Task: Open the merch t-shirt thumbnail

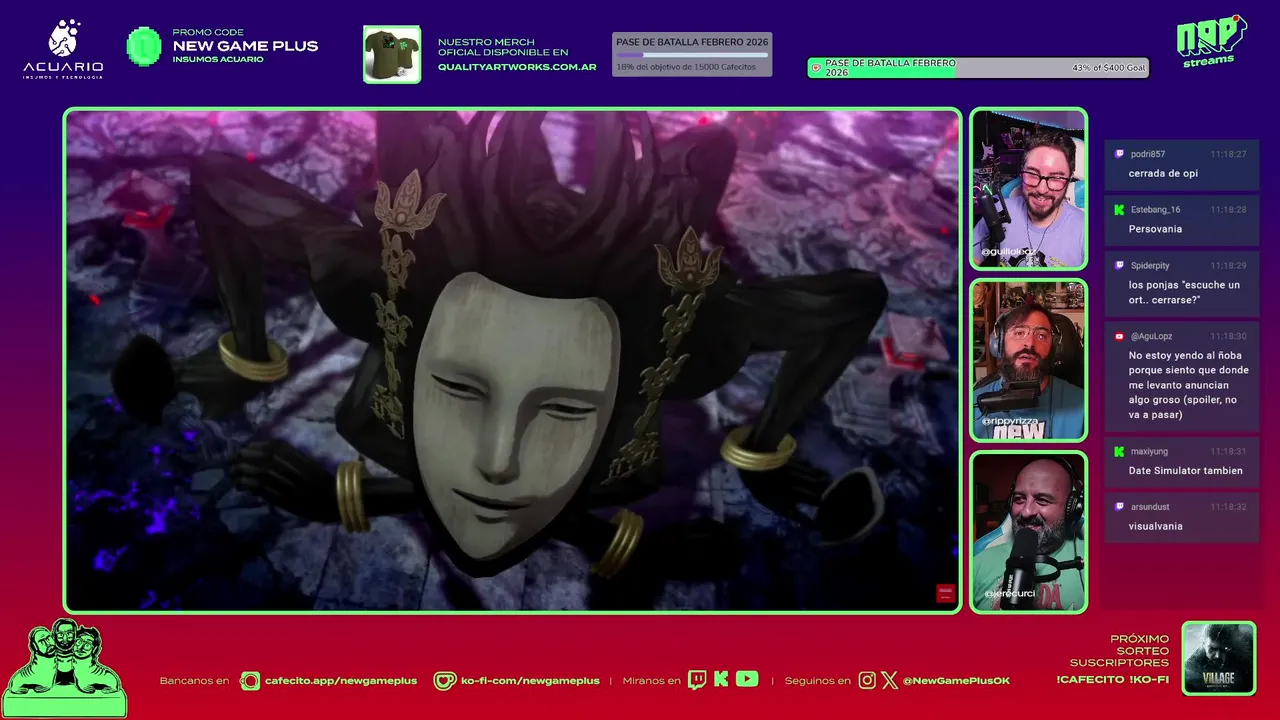Action: pyautogui.click(x=392, y=54)
